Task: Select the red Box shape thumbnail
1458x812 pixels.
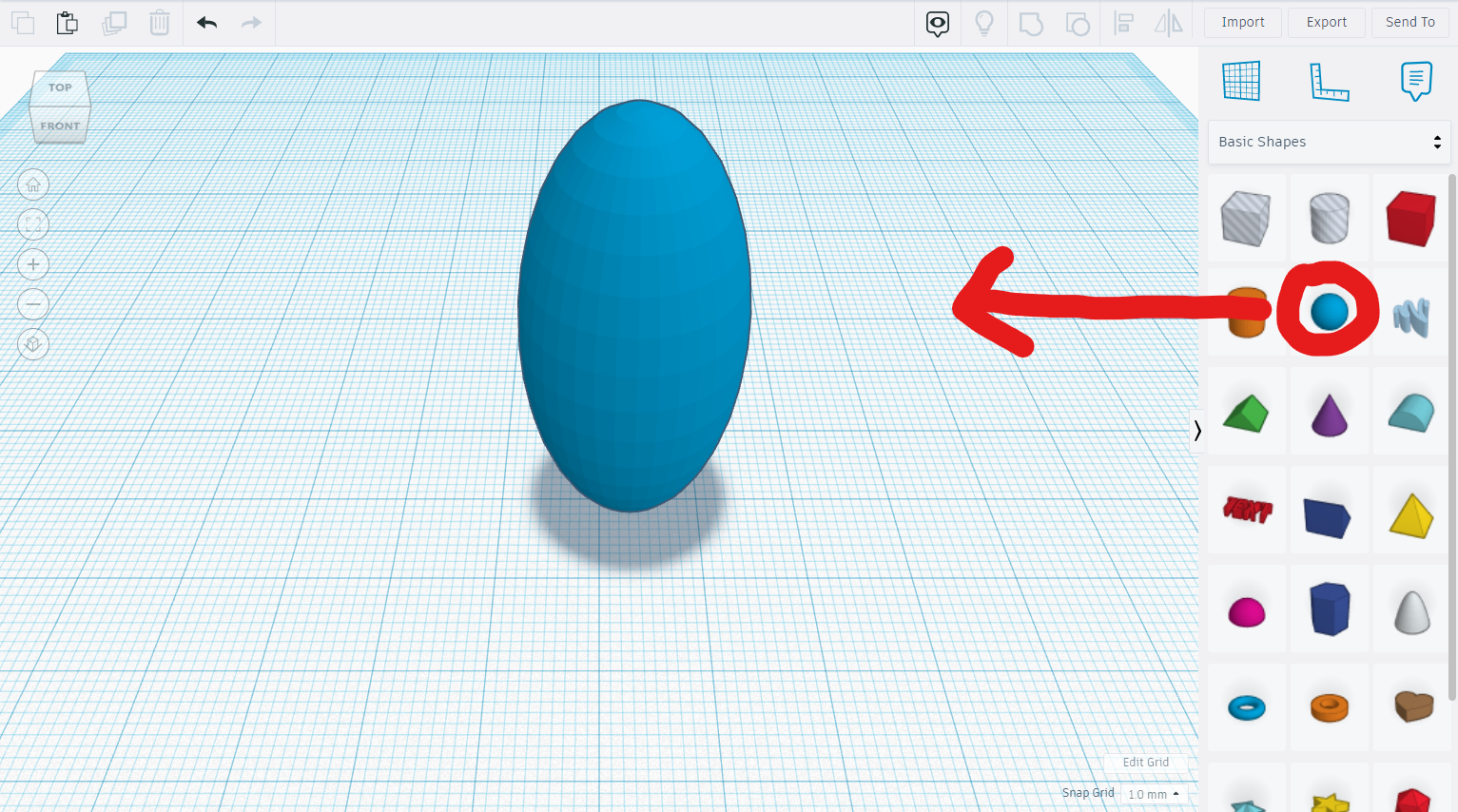Action: click(x=1410, y=217)
